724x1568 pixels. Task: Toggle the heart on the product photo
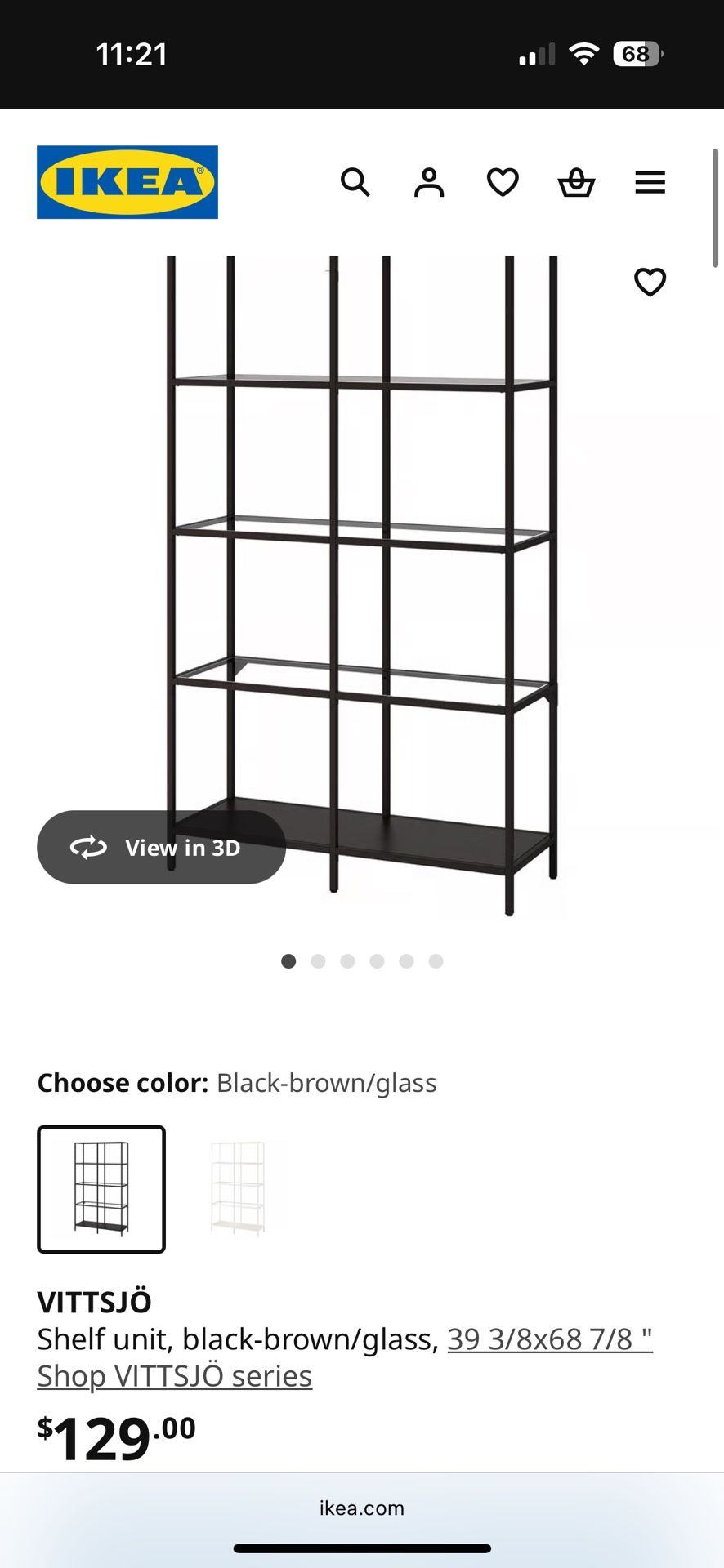(x=649, y=282)
